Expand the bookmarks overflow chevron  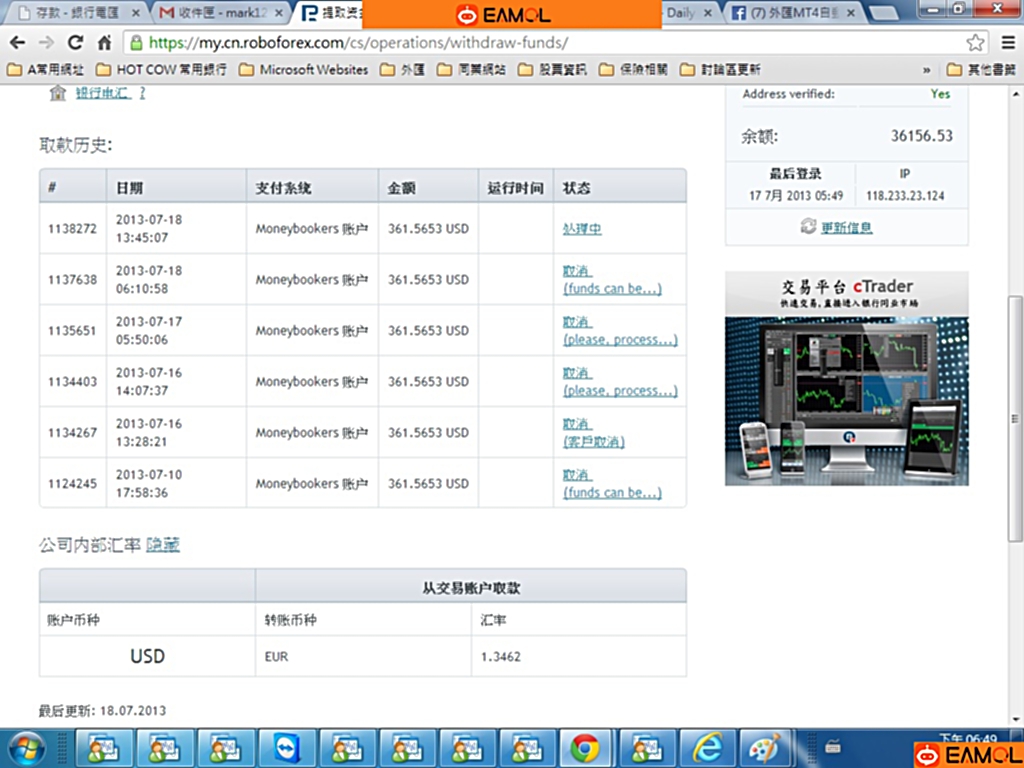(x=926, y=70)
